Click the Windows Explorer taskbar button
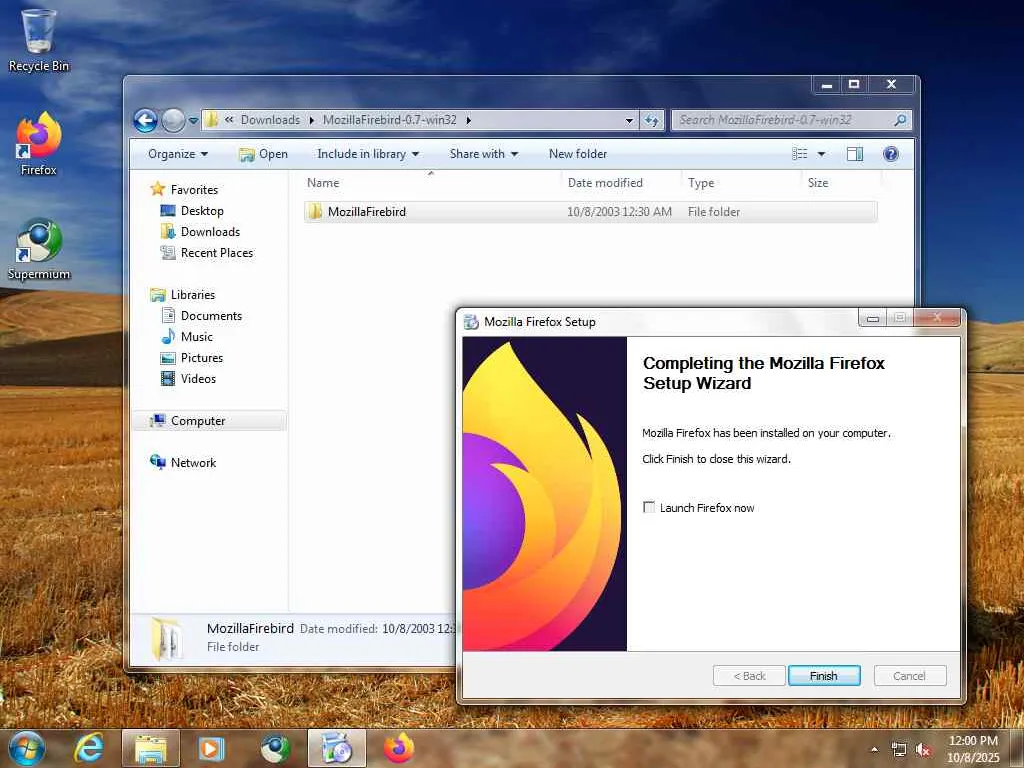The height and width of the screenshot is (768, 1024). [151, 748]
